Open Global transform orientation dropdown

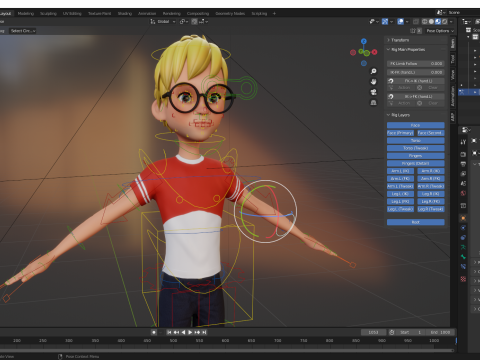click(x=163, y=22)
